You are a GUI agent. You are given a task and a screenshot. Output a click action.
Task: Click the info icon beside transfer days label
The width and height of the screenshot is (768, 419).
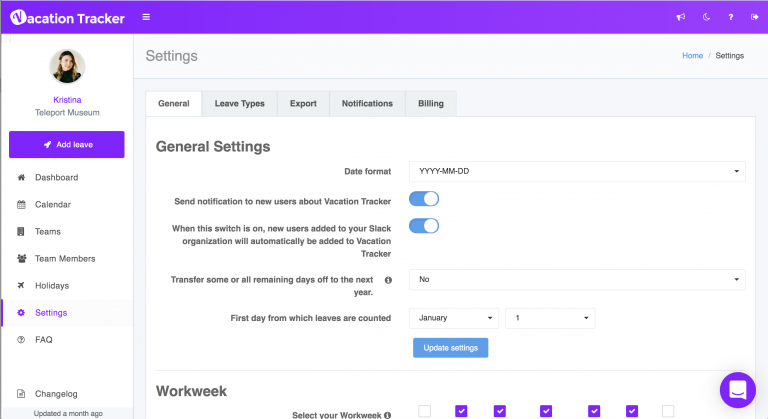(x=388, y=280)
